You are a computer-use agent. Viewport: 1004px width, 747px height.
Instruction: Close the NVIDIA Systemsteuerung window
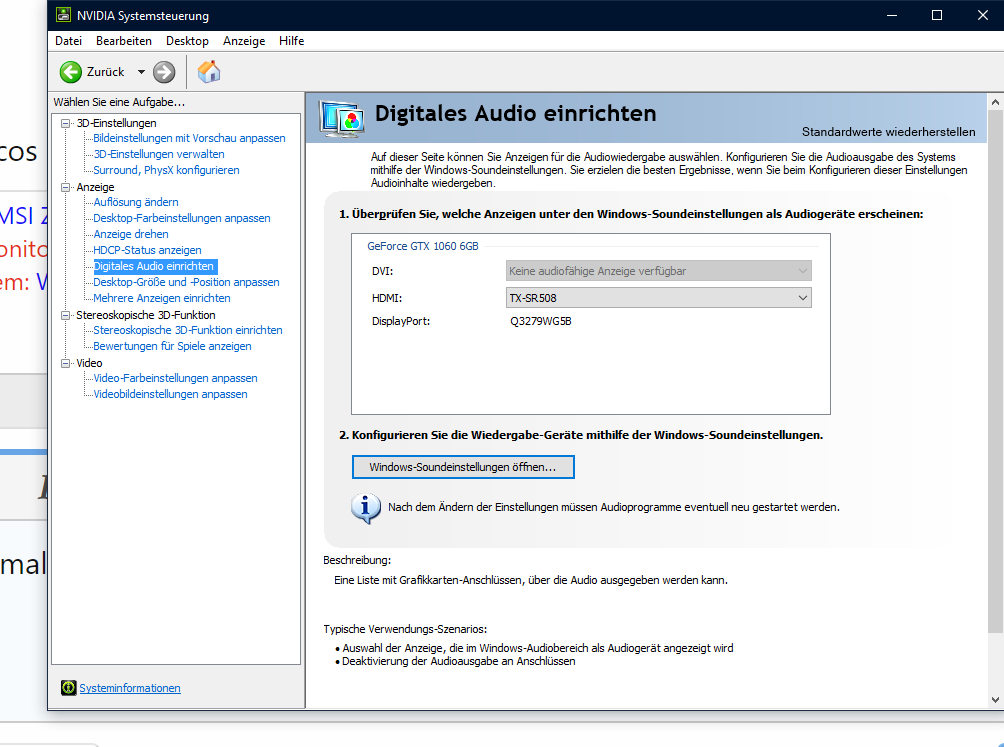[983, 15]
